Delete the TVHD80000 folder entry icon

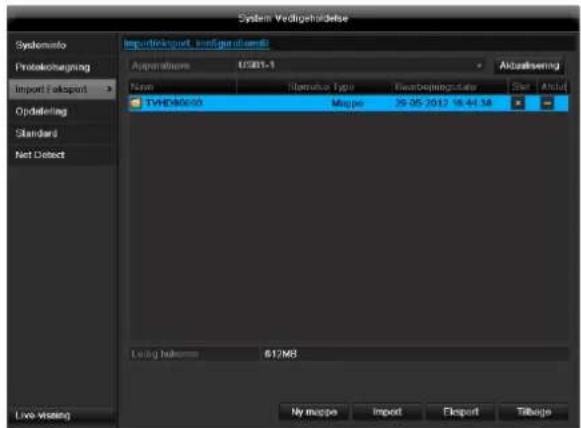click(x=518, y=103)
